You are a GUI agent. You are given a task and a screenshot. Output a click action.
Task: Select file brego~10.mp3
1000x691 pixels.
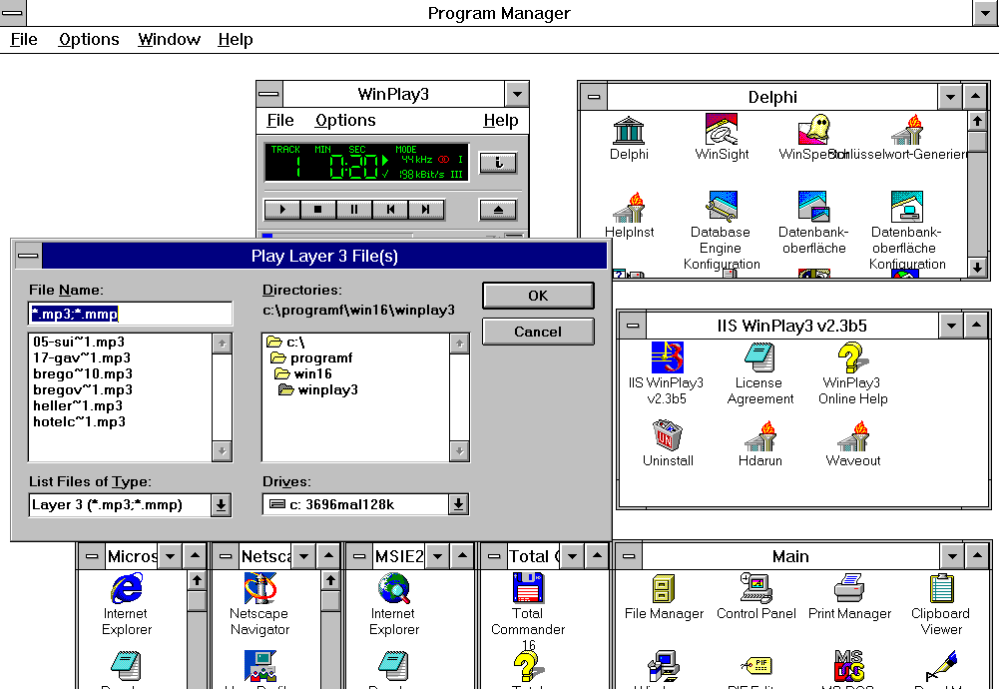82,374
